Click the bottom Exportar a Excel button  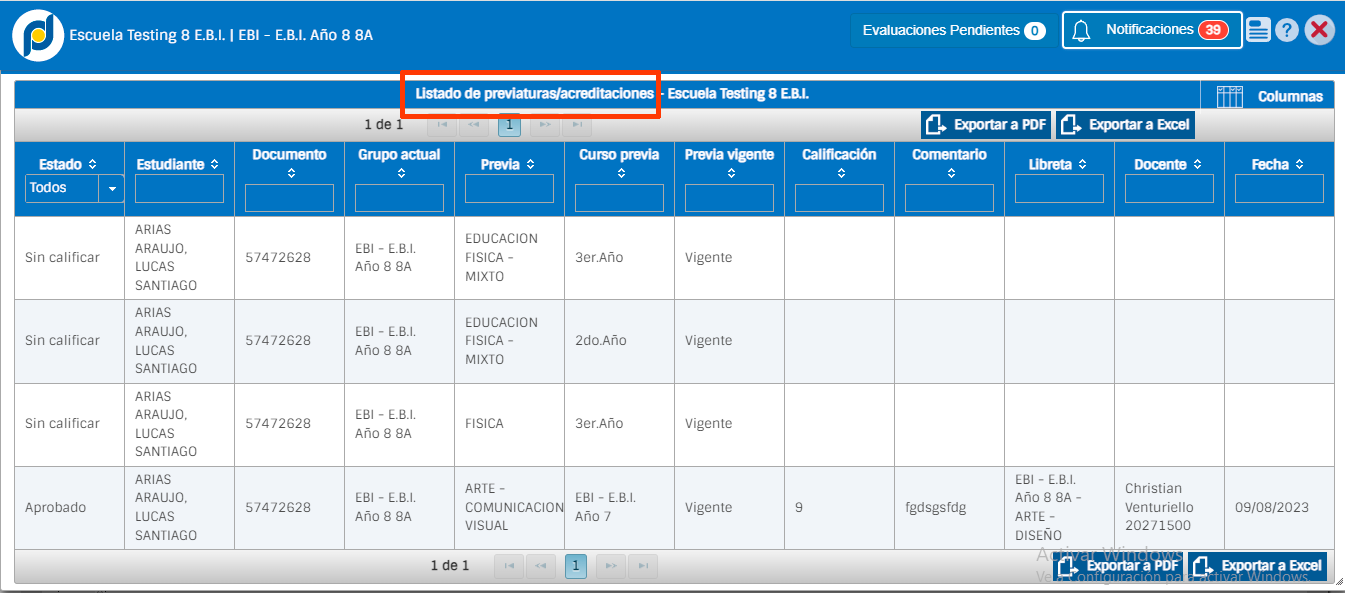[1257, 566]
